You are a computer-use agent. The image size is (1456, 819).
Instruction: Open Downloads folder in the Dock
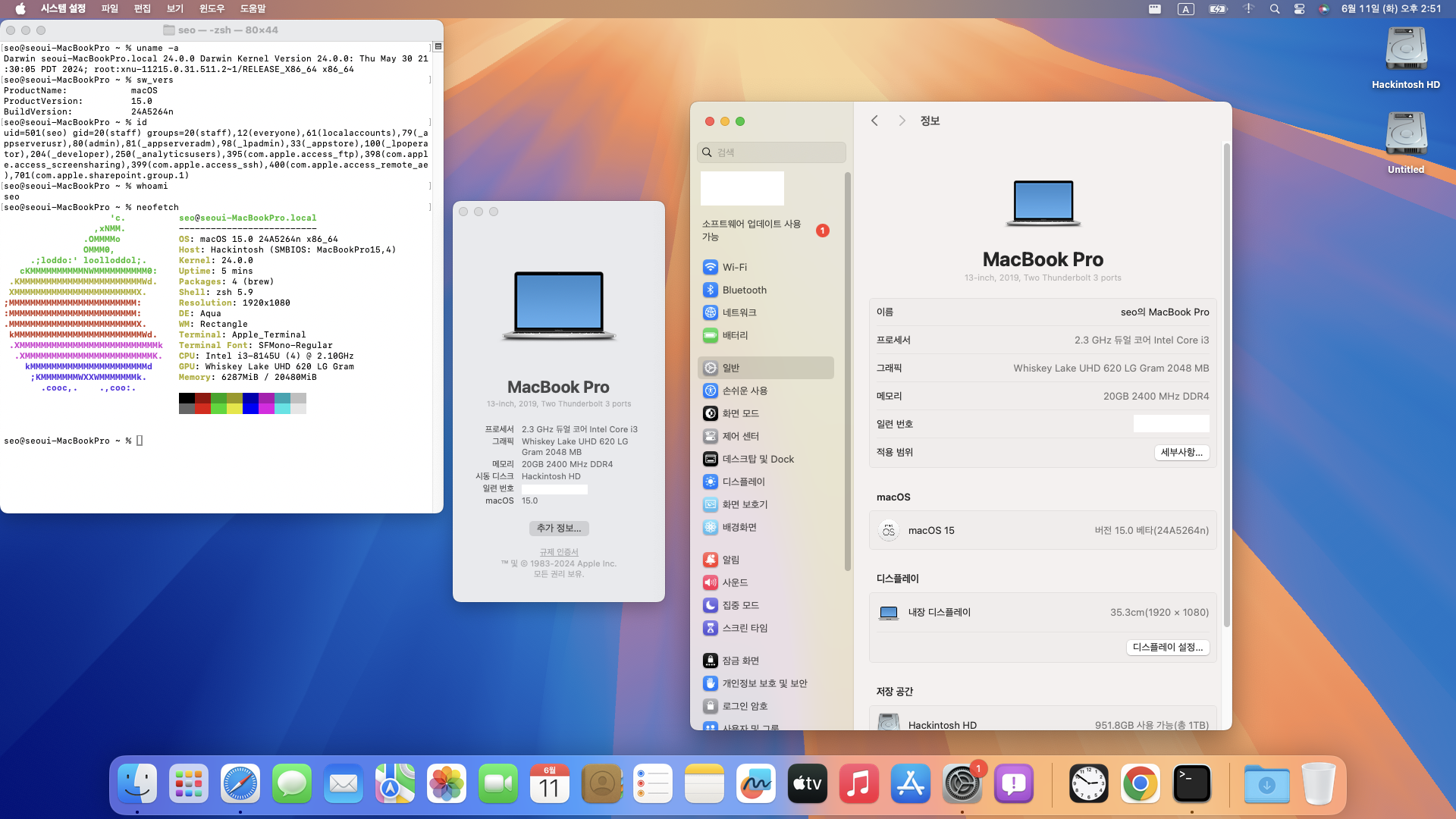1266,783
